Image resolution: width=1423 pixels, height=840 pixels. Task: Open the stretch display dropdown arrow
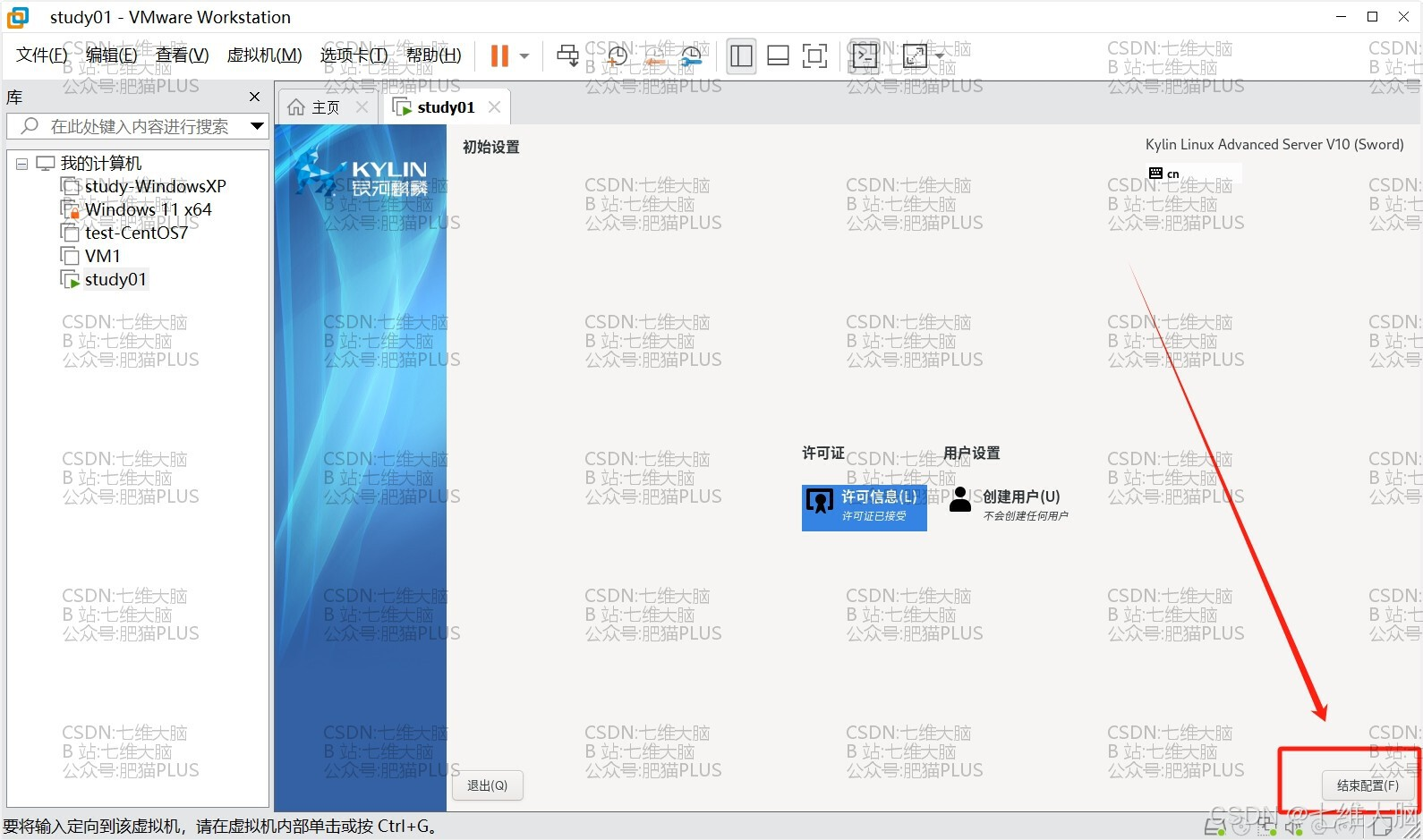[939, 55]
